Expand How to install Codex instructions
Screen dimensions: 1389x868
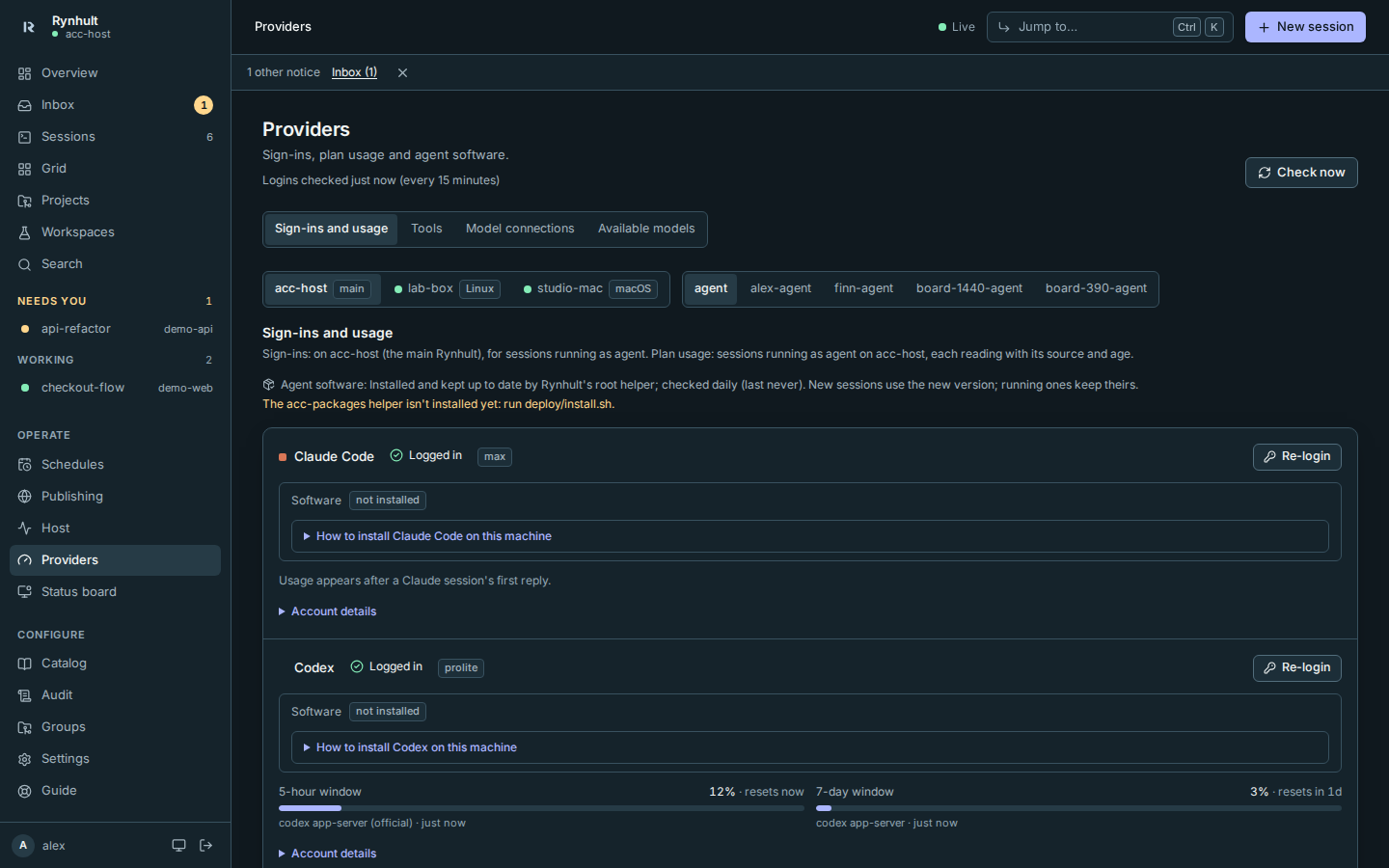(x=810, y=747)
